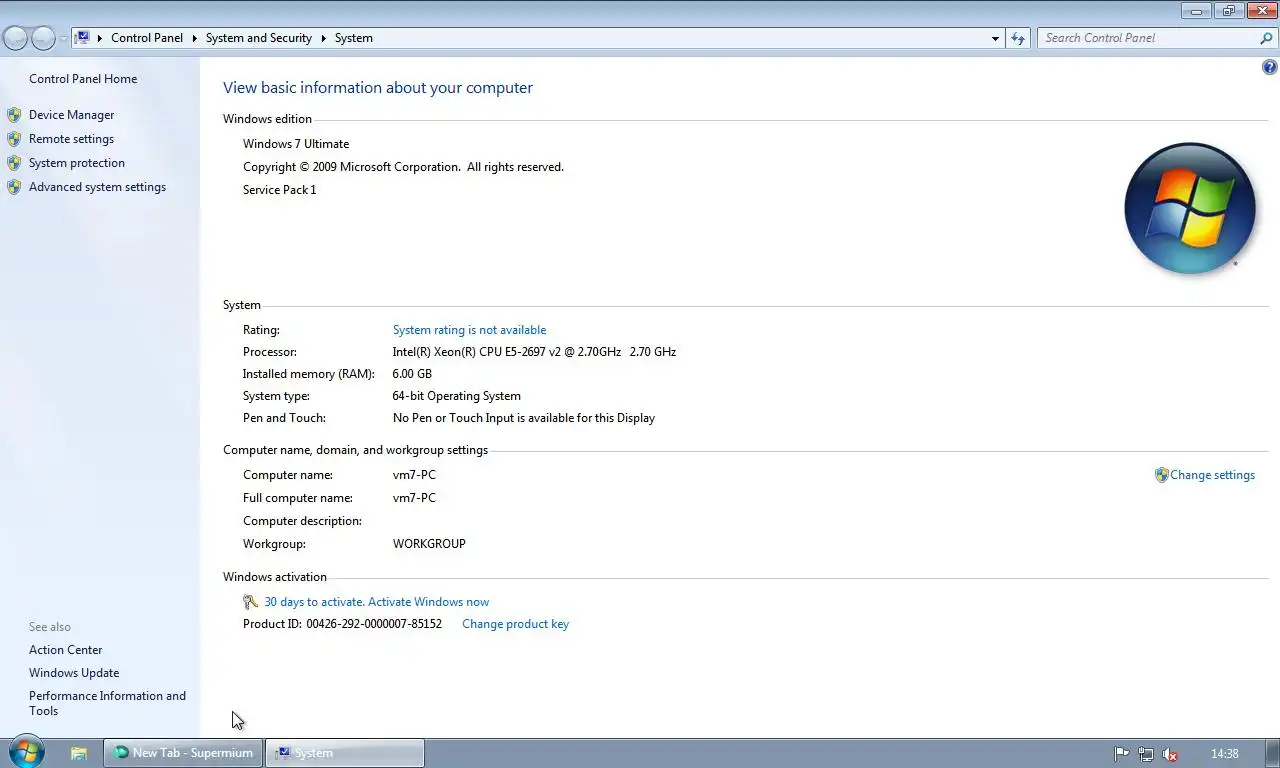Switch to New Tab - Supermium taskbar button
Viewport: 1280px width, 768px height.
click(x=183, y=753)
